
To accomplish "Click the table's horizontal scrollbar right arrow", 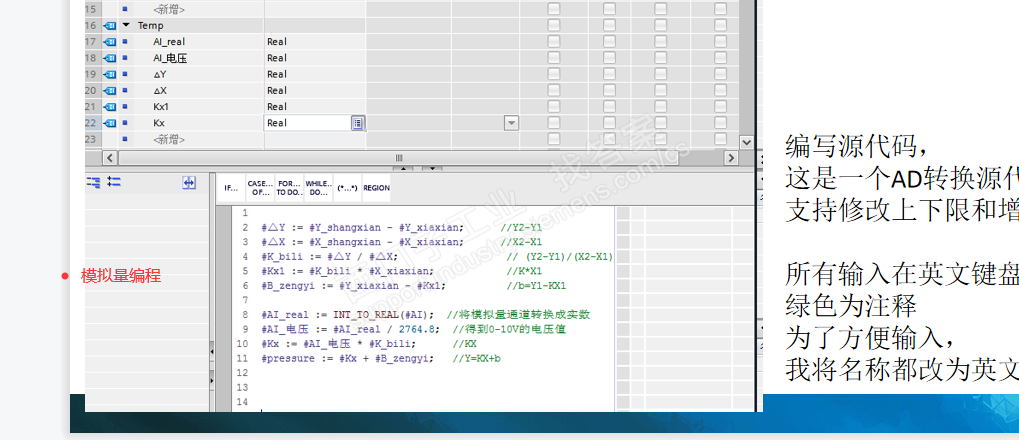I will tap(731, 158).
